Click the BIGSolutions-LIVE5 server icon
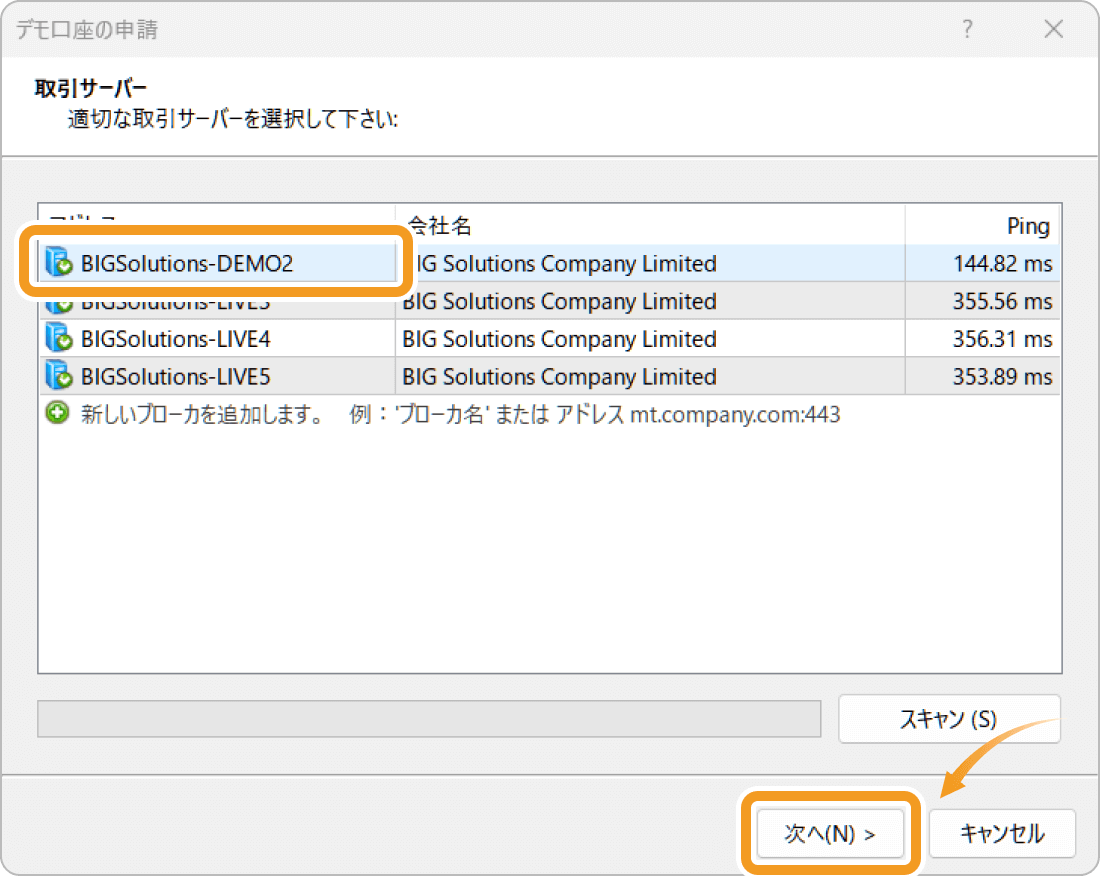1100x882 pixels. point(59,376)
